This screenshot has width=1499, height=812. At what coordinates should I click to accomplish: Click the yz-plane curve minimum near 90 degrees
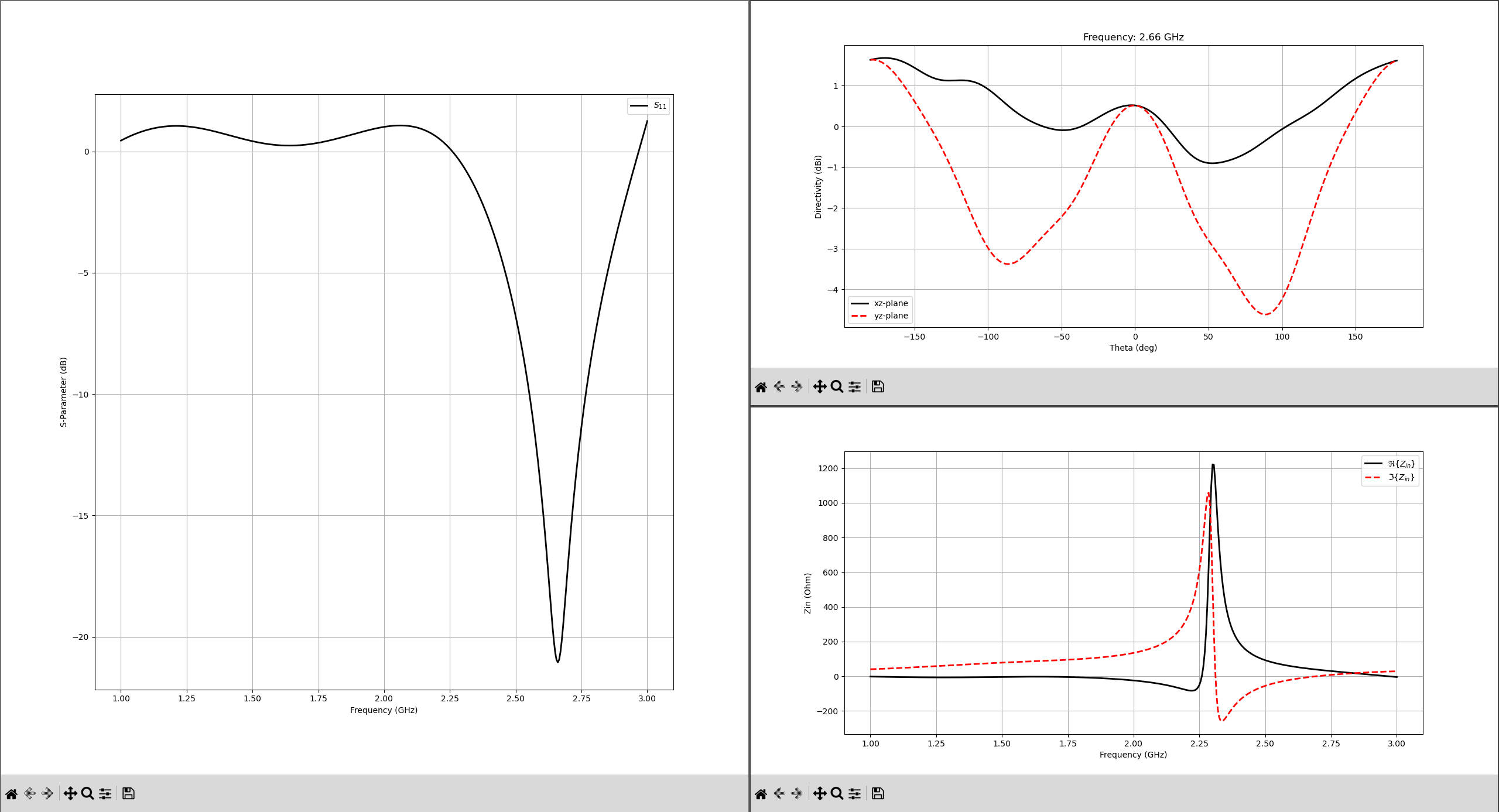pos(1265,314)
